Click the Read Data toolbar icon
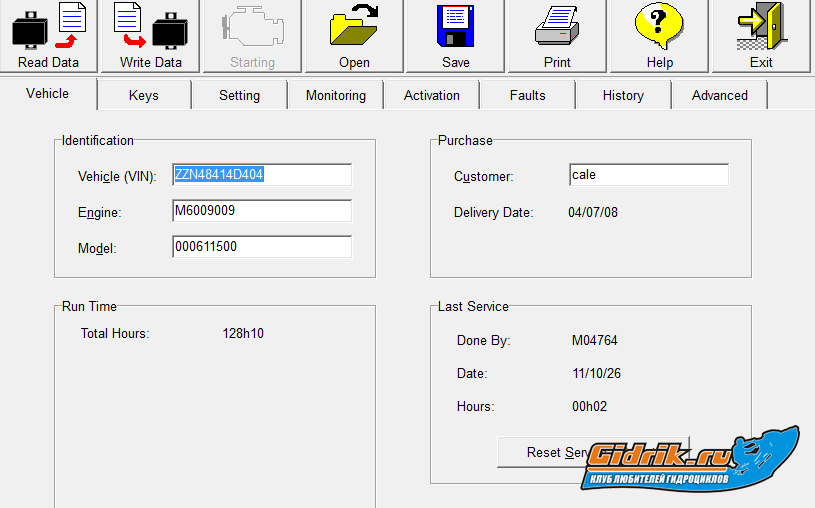The image size is (815, 508). tap(48, 27)
